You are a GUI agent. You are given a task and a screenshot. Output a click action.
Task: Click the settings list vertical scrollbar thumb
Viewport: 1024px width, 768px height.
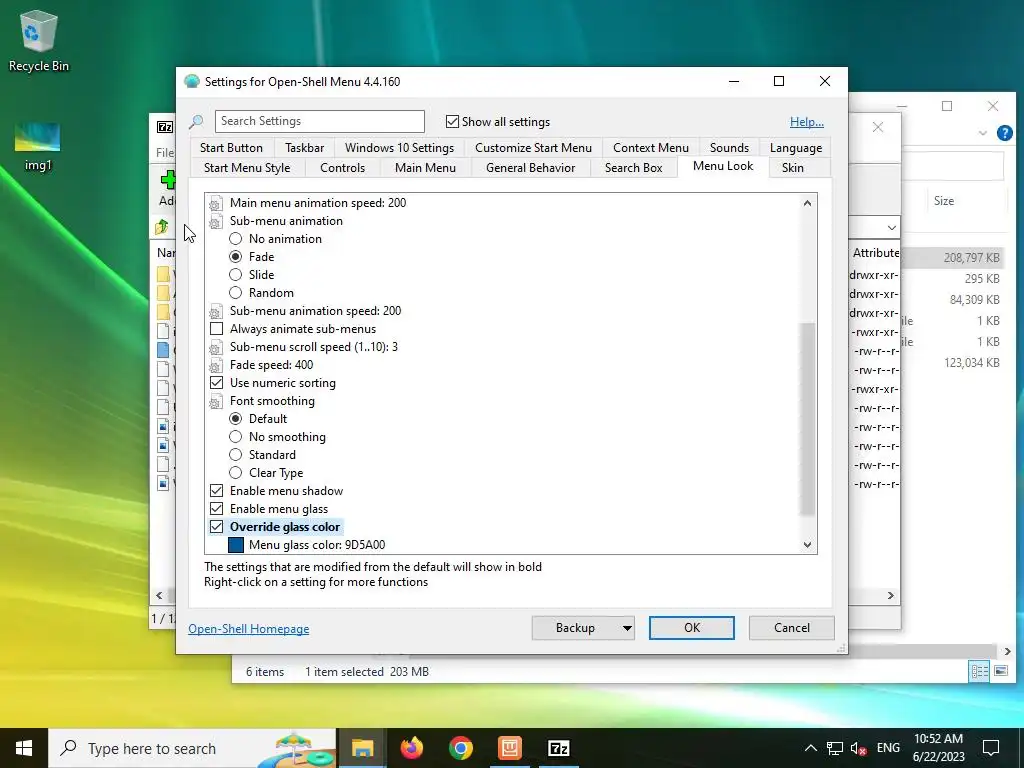[x=808, y=418]
